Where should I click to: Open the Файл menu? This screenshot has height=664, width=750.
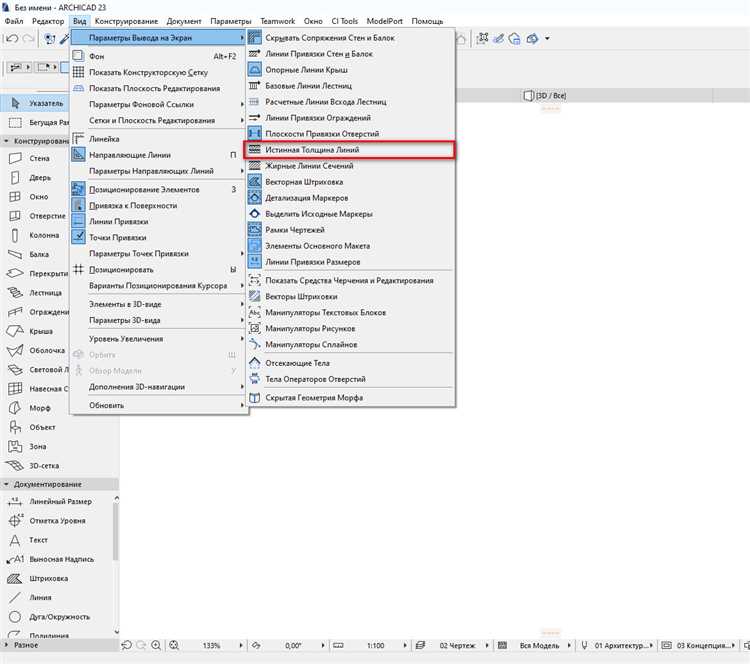click(x=14, y=21)
